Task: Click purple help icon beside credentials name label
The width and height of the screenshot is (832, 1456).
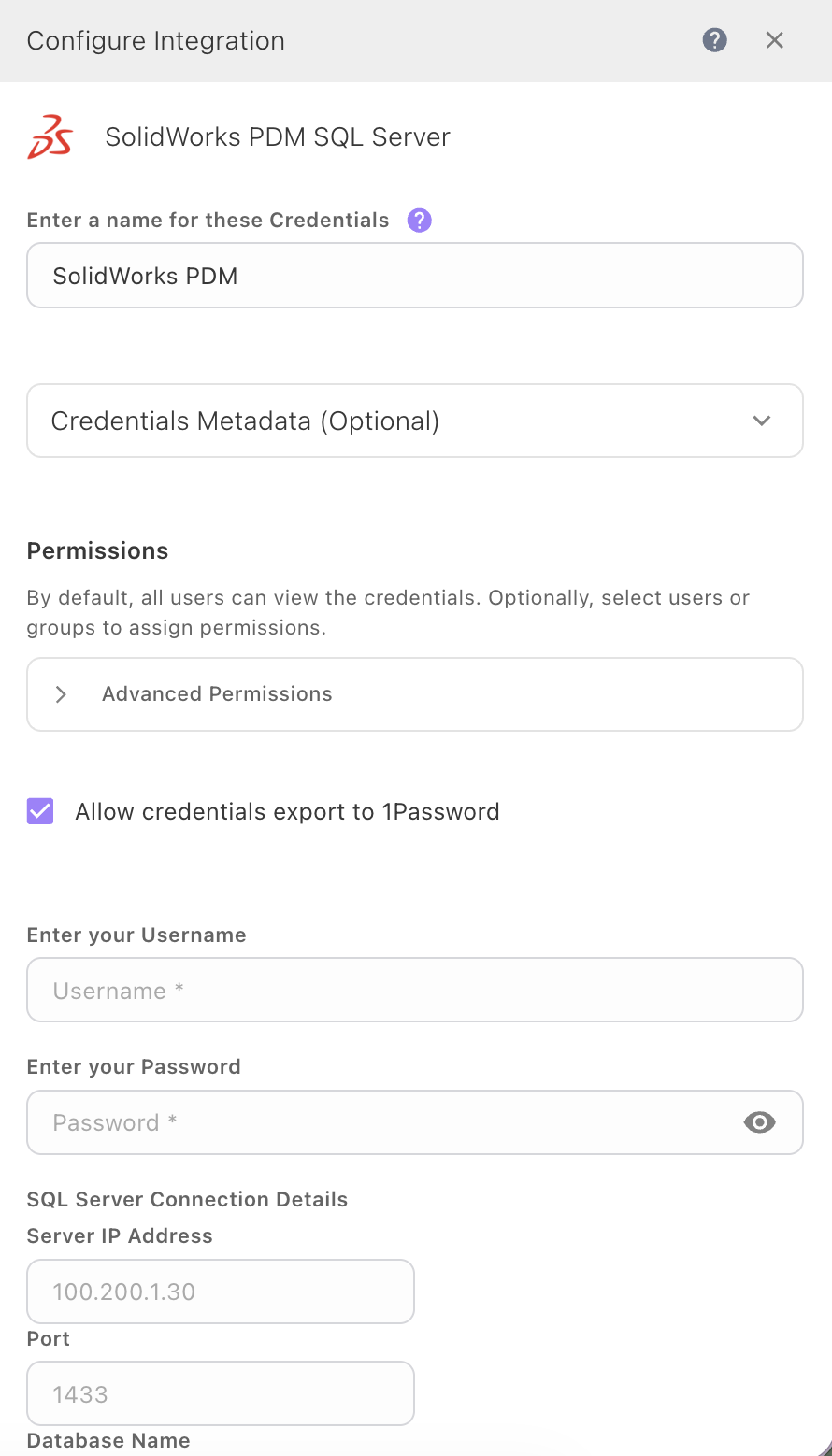Action: (420, 221)
